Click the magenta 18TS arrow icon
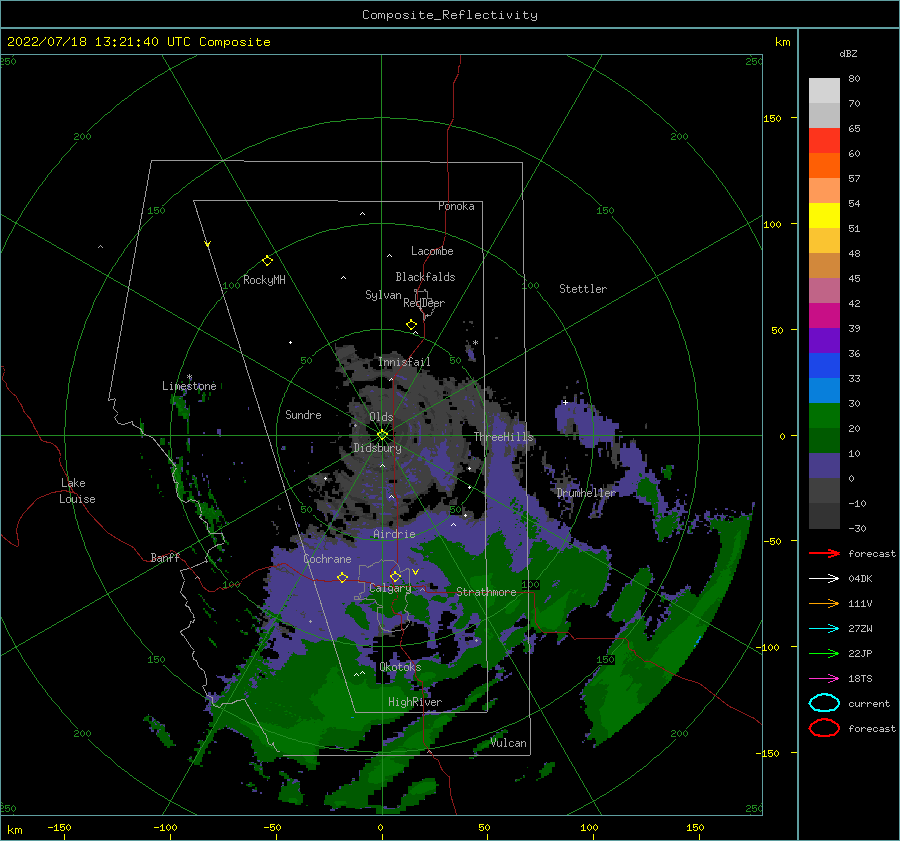900x841 pixels. tap(824, 679)
